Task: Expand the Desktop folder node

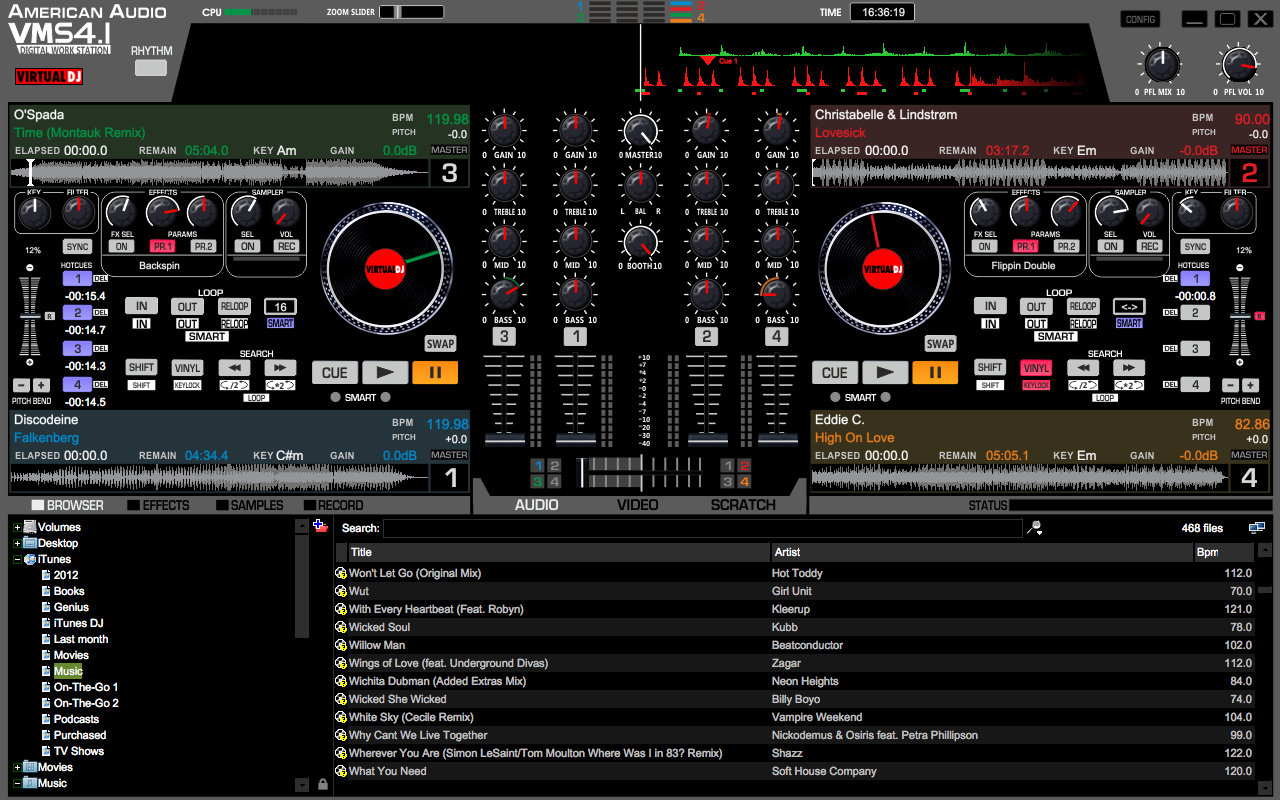Action: tap(17, 543)
